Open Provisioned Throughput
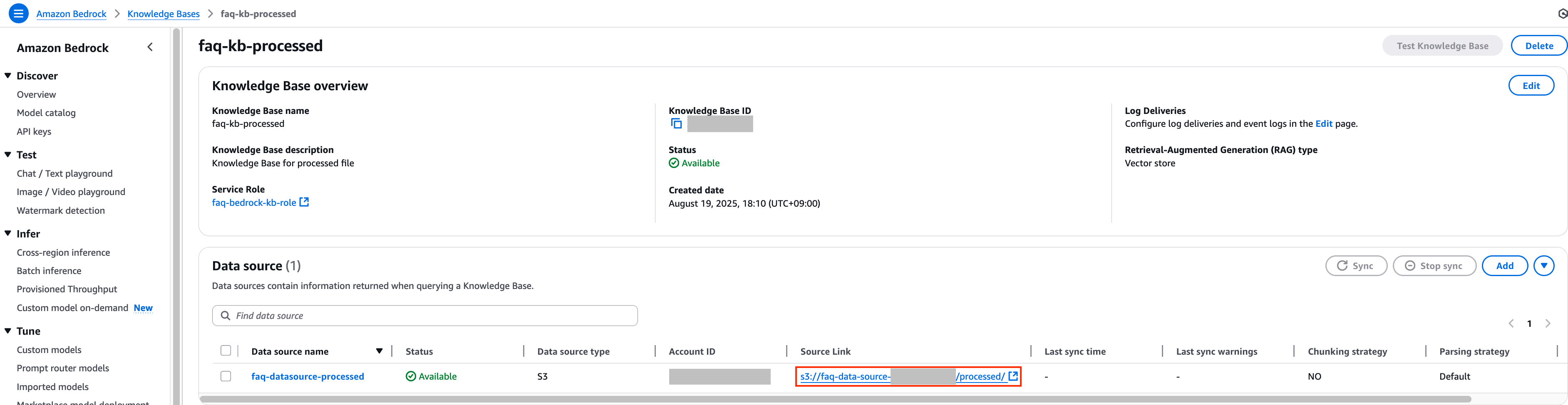 (x=67, y=289)
